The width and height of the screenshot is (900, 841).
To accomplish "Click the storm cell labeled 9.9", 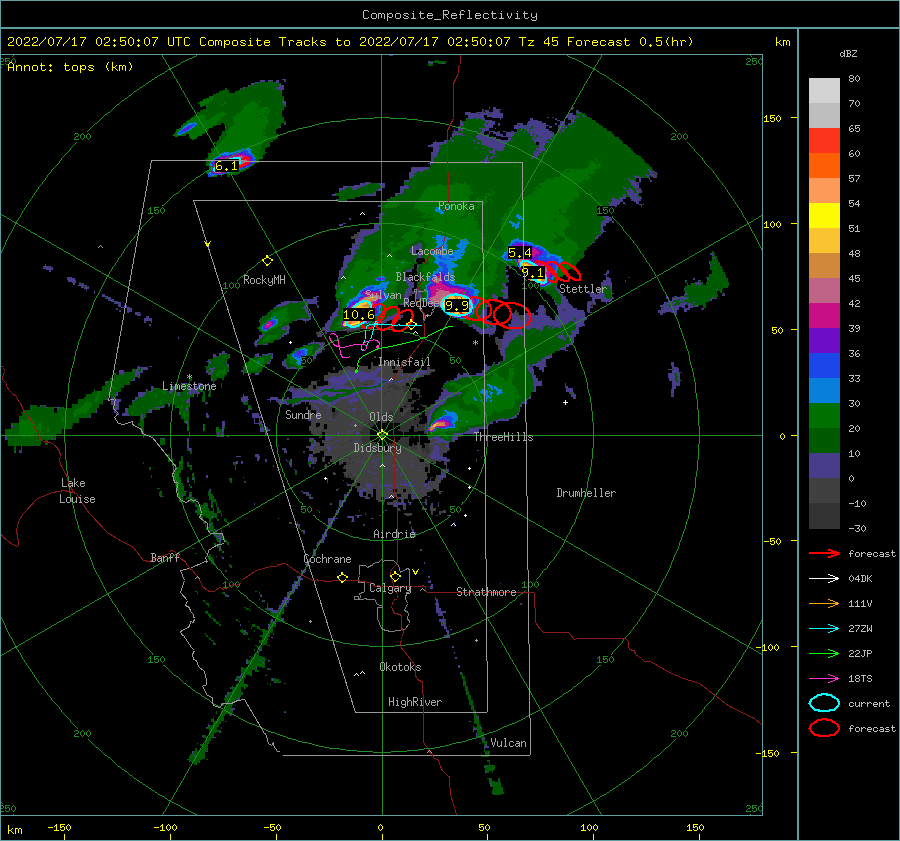I will click(x=457, y=306).
